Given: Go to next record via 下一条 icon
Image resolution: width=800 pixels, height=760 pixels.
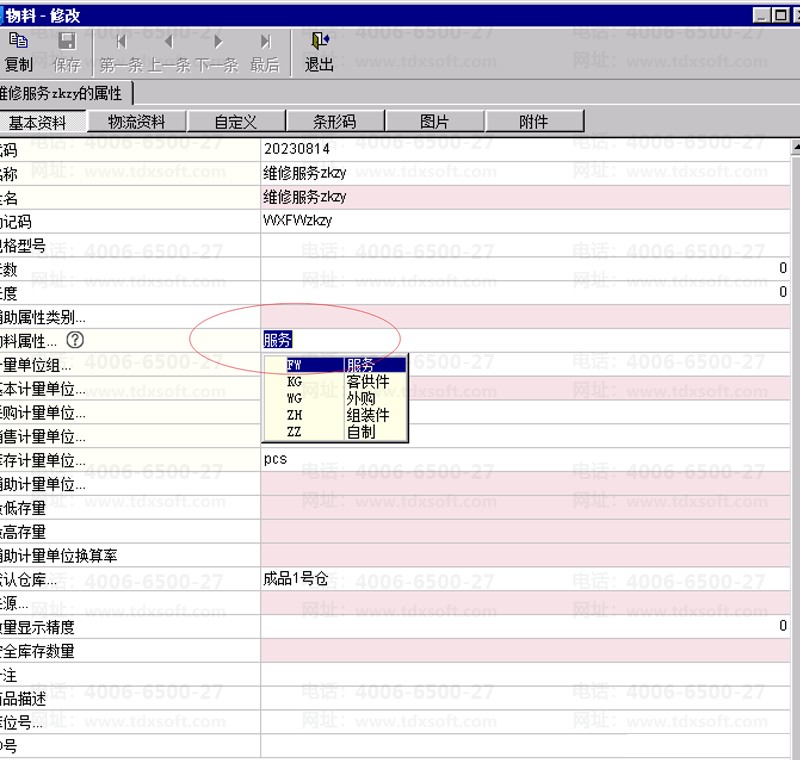Looking at the screenshot, I should 218,41.
